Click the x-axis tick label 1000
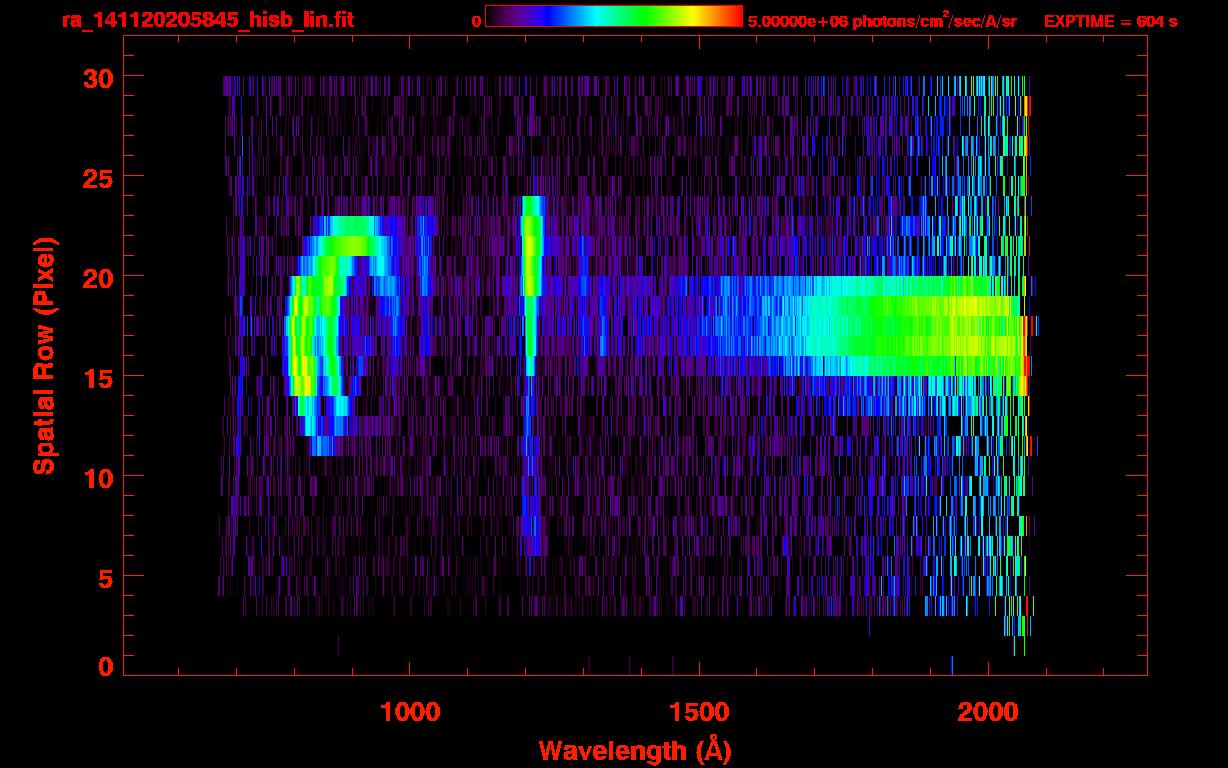Viewport: 1228px width, 768px height. click(x=409, y=712)
